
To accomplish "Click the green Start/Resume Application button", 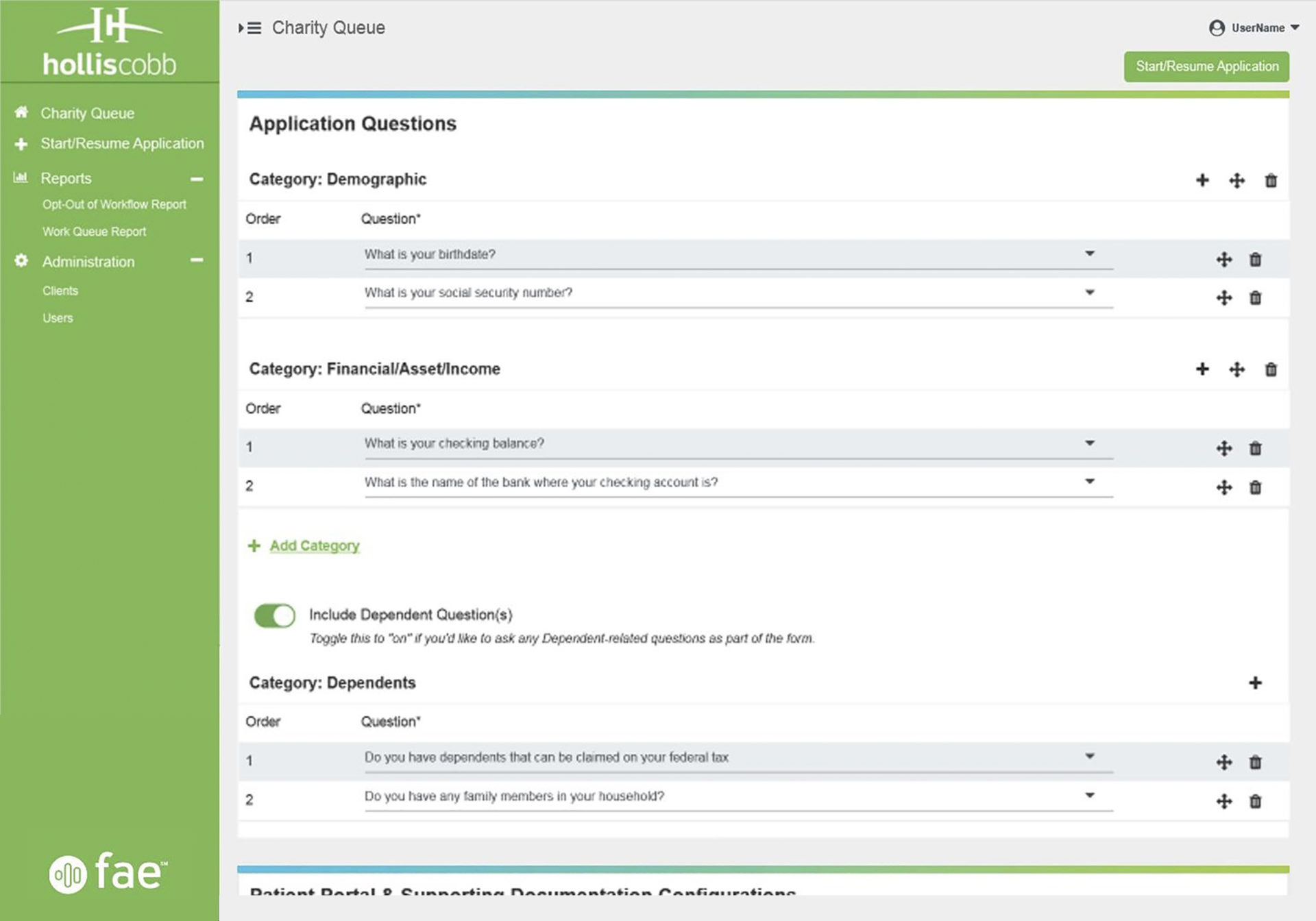I will click(x=1206, y=66).
